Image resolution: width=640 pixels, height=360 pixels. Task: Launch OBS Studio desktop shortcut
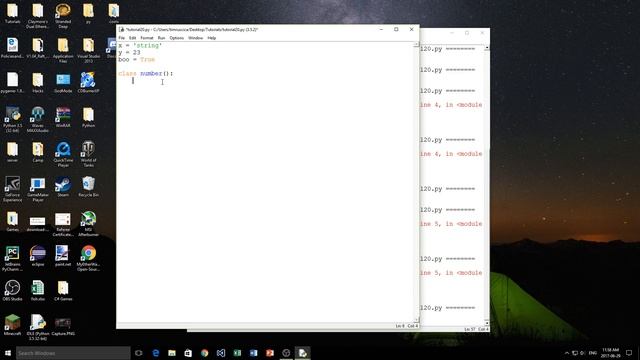point(12,291)
